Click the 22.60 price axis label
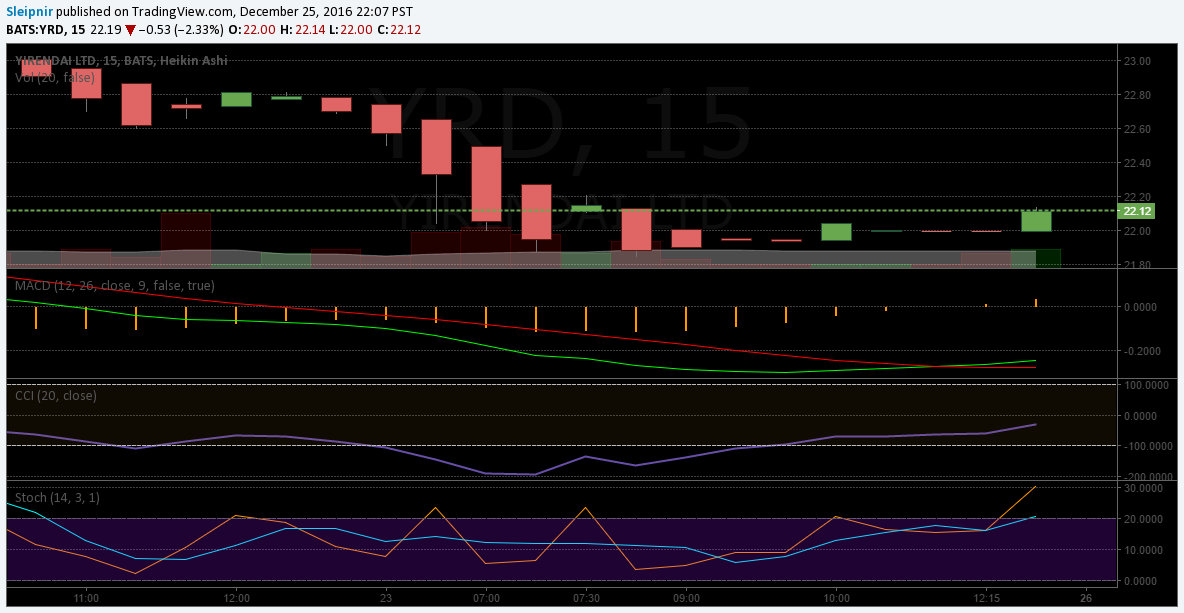 coord(1136,129)
